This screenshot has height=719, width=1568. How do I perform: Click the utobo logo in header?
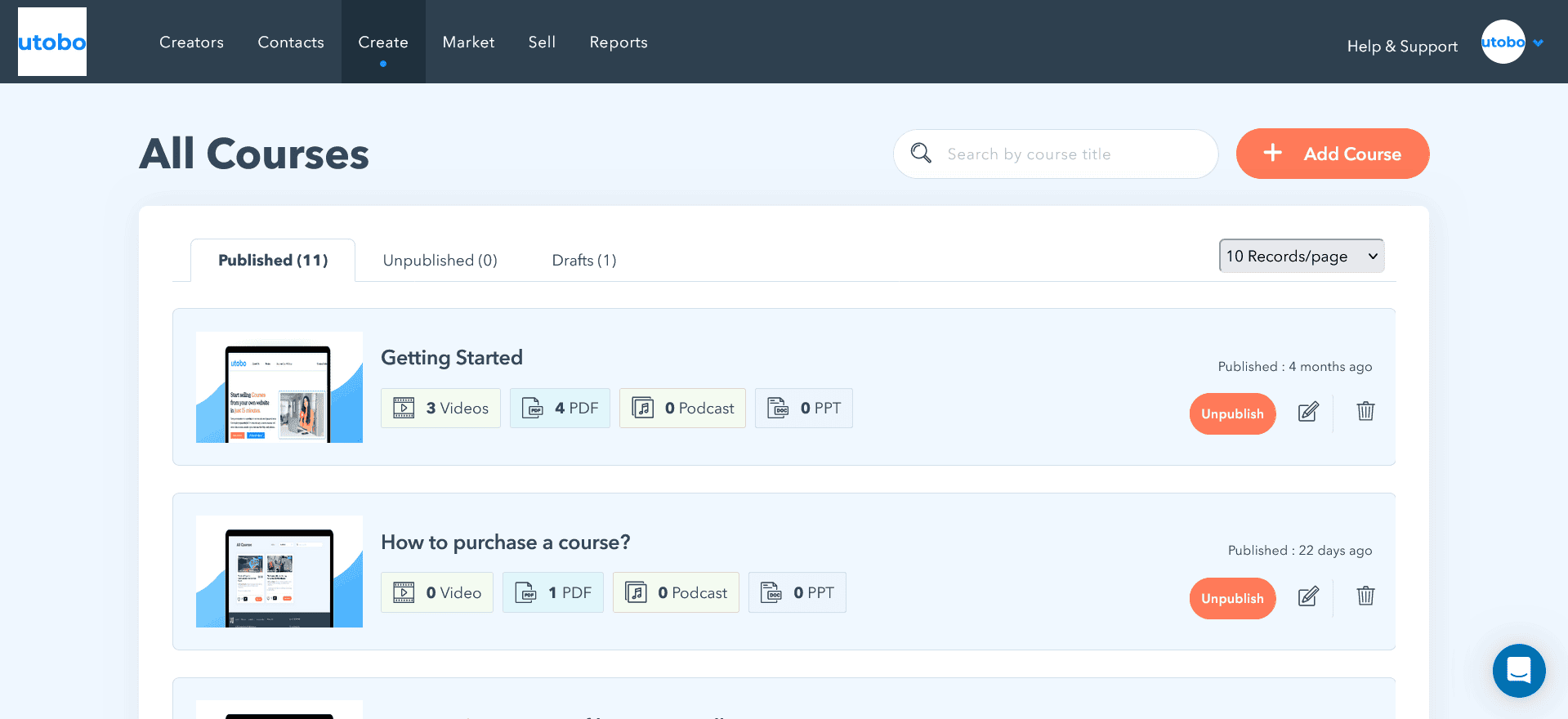[52, 42]
